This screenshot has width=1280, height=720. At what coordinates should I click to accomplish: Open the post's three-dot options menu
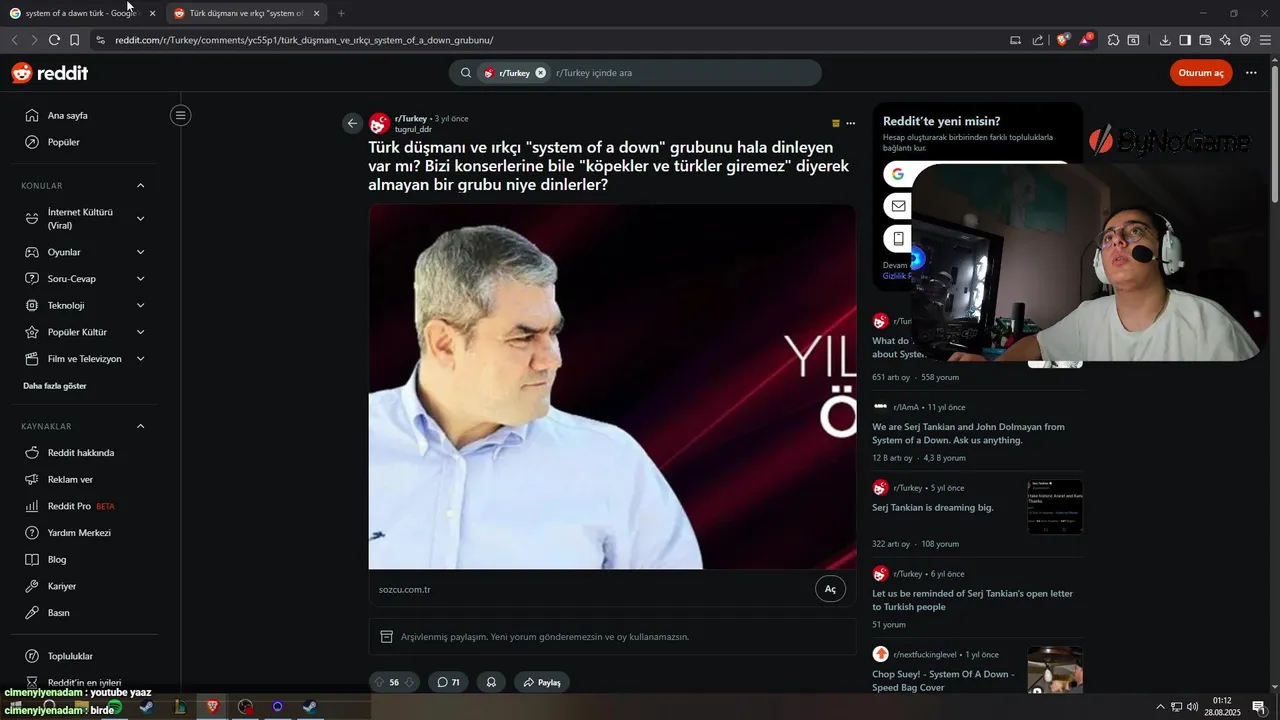[851, 123]
